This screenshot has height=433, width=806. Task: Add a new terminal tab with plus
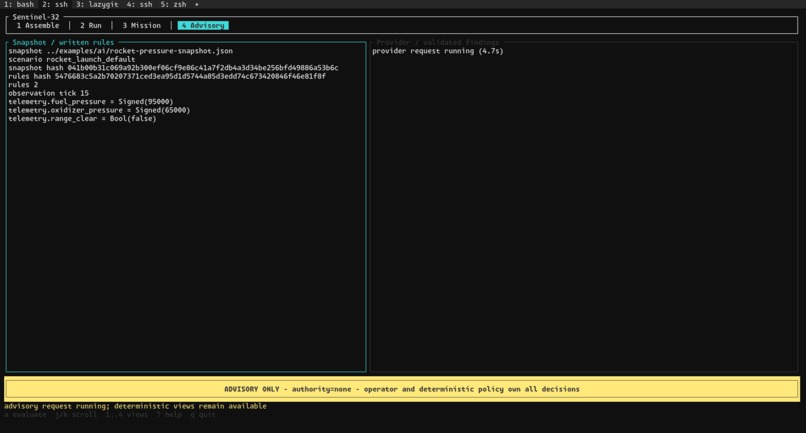tap(196, 4)
